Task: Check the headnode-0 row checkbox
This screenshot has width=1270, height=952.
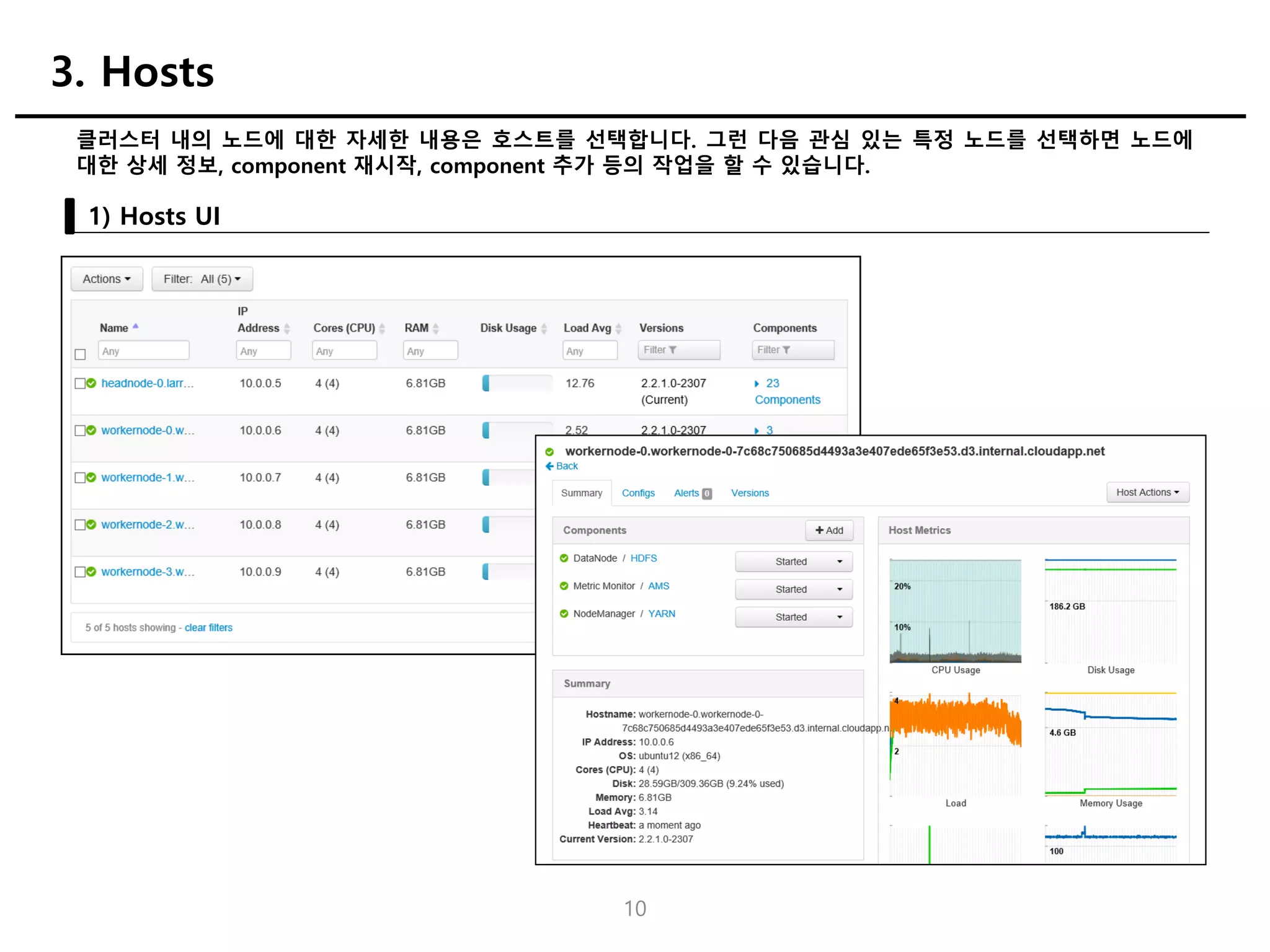Action: click(79, 384)
